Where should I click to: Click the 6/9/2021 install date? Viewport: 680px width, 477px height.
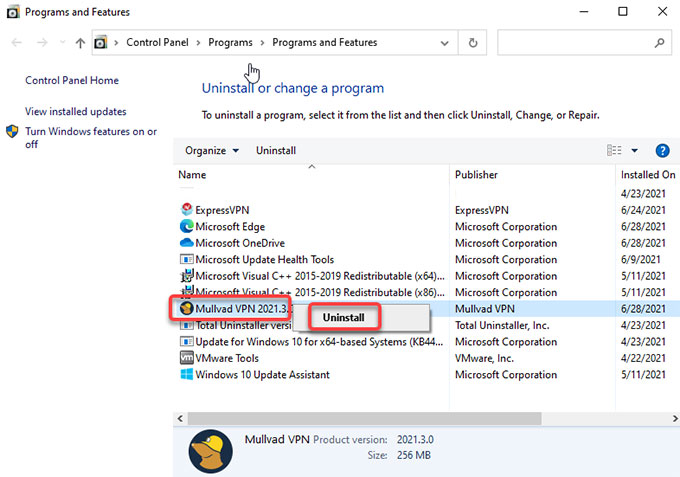click(x=640, y=259)
